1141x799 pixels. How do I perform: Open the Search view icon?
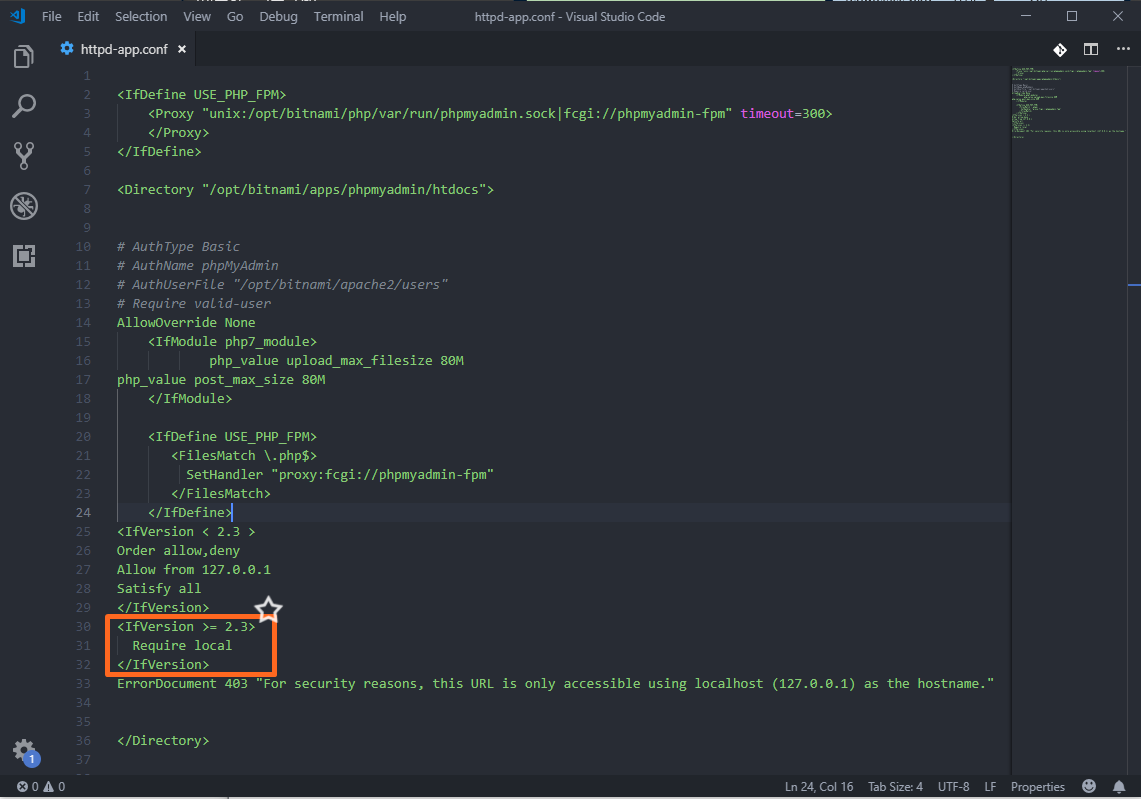point(23,106)
